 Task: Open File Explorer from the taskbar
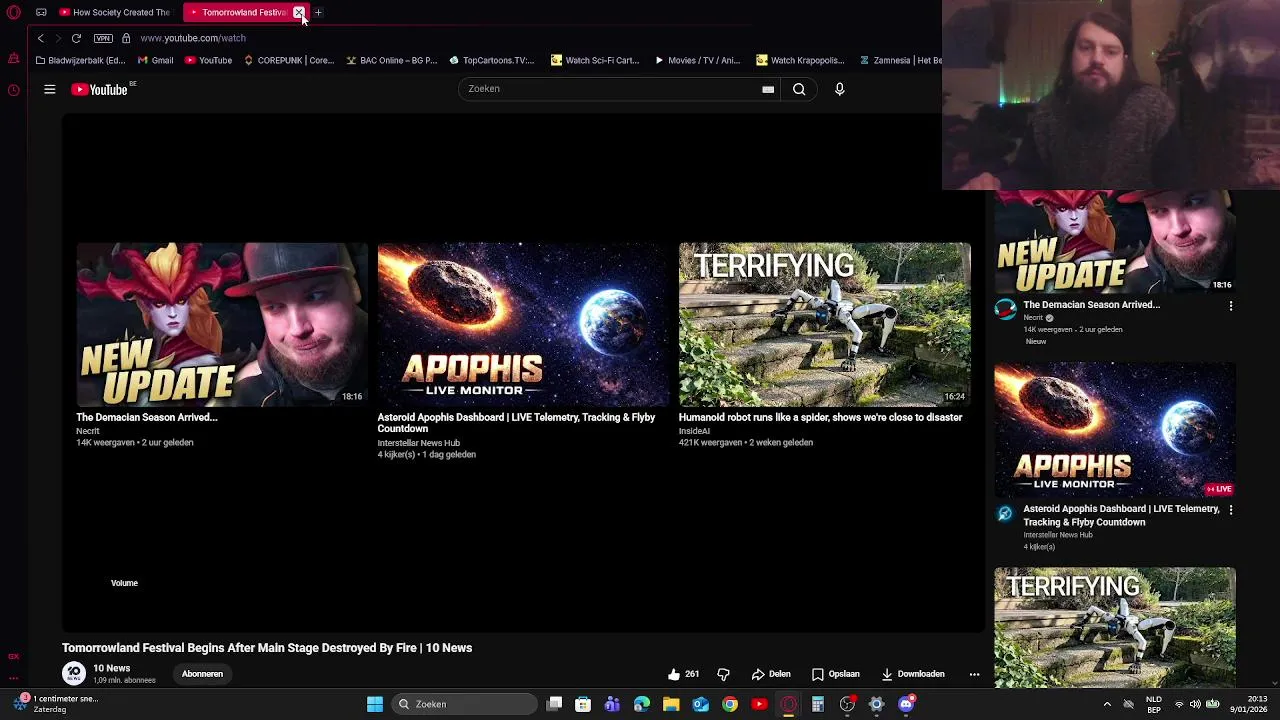click(x=671, y=704)
